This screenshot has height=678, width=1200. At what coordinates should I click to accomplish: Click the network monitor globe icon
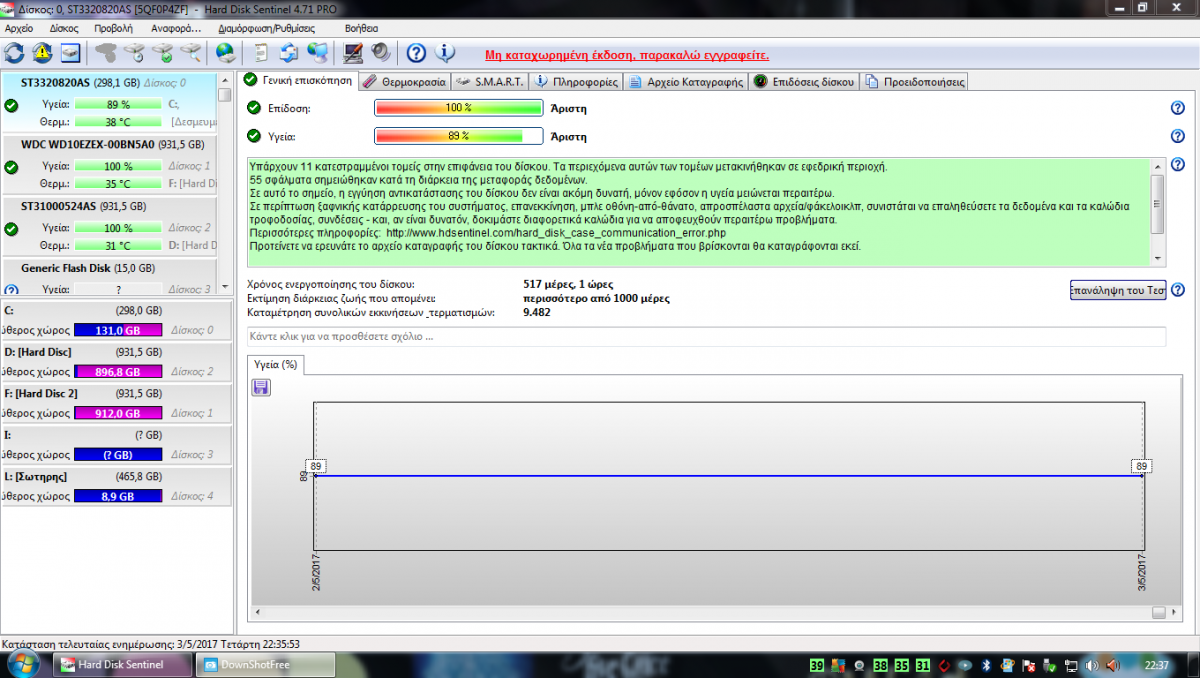[317, 52]
